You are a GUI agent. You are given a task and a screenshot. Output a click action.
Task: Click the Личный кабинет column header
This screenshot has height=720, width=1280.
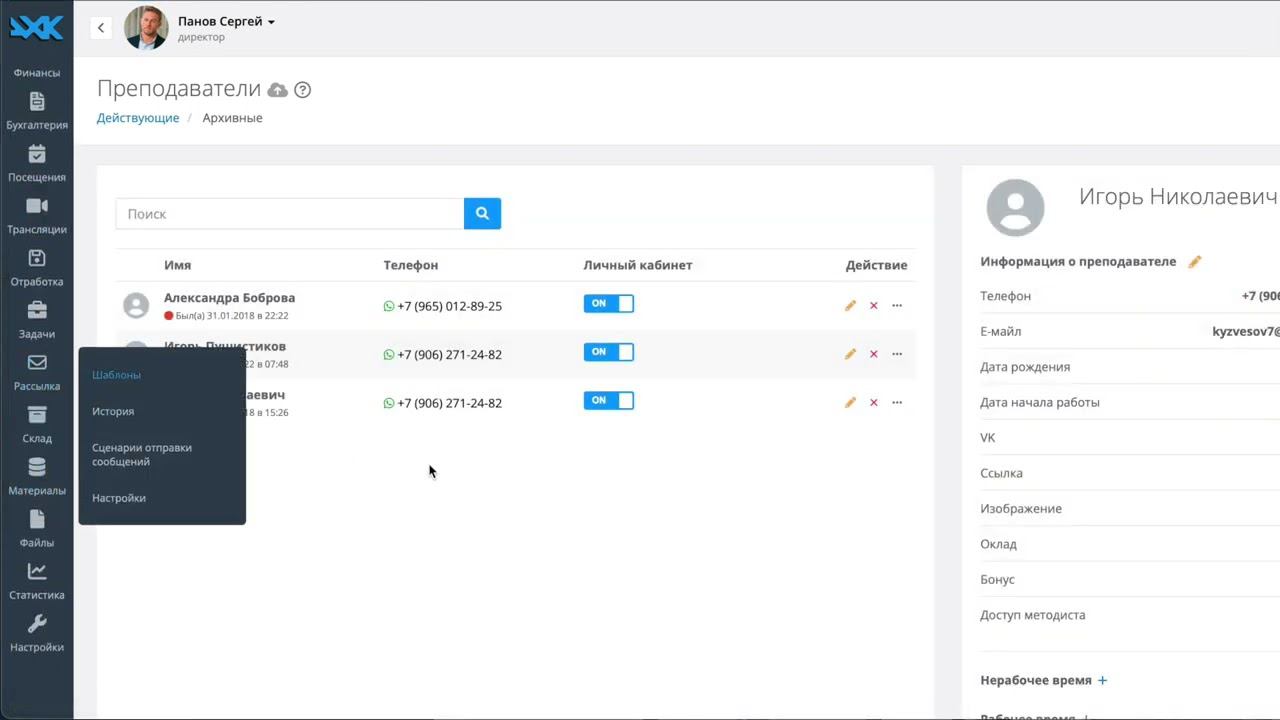tap(638, 265)
